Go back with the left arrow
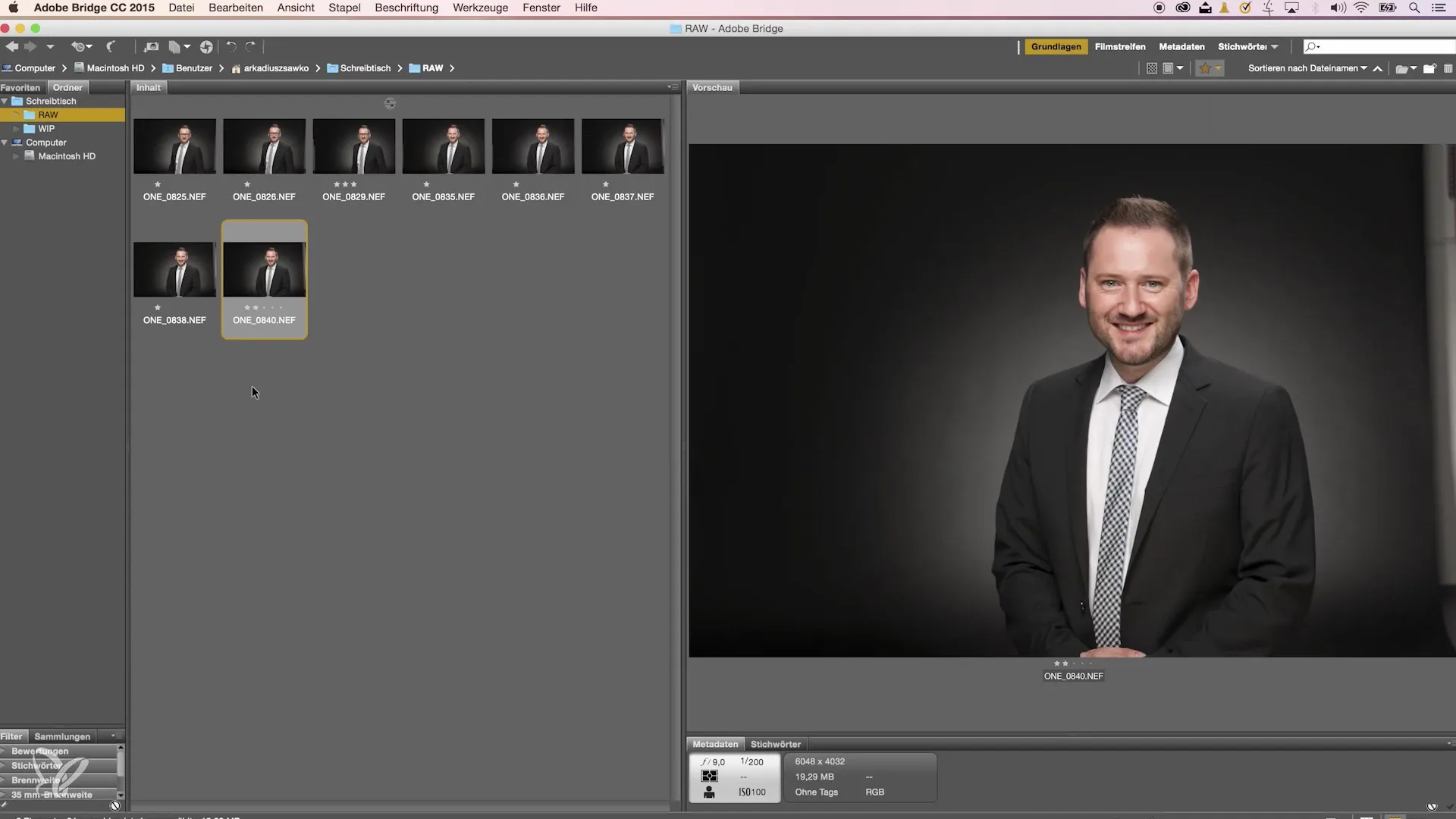The height and width of the screenshot is (819, 1456). point(12,47)
